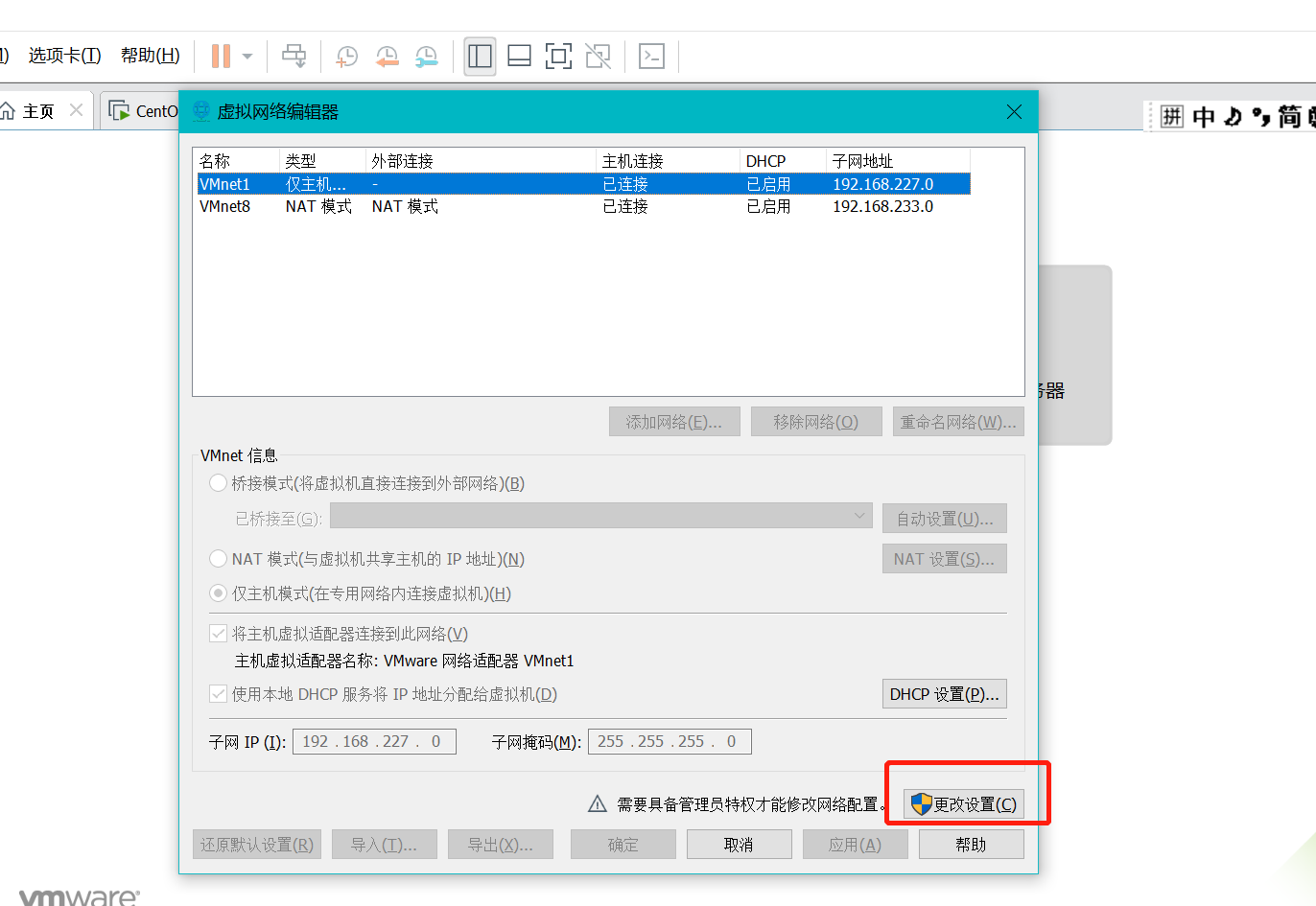Select the NAT 模式 radio button
Image resolution: width=1316 pixels, height=906 pixels.
point(218,559)
